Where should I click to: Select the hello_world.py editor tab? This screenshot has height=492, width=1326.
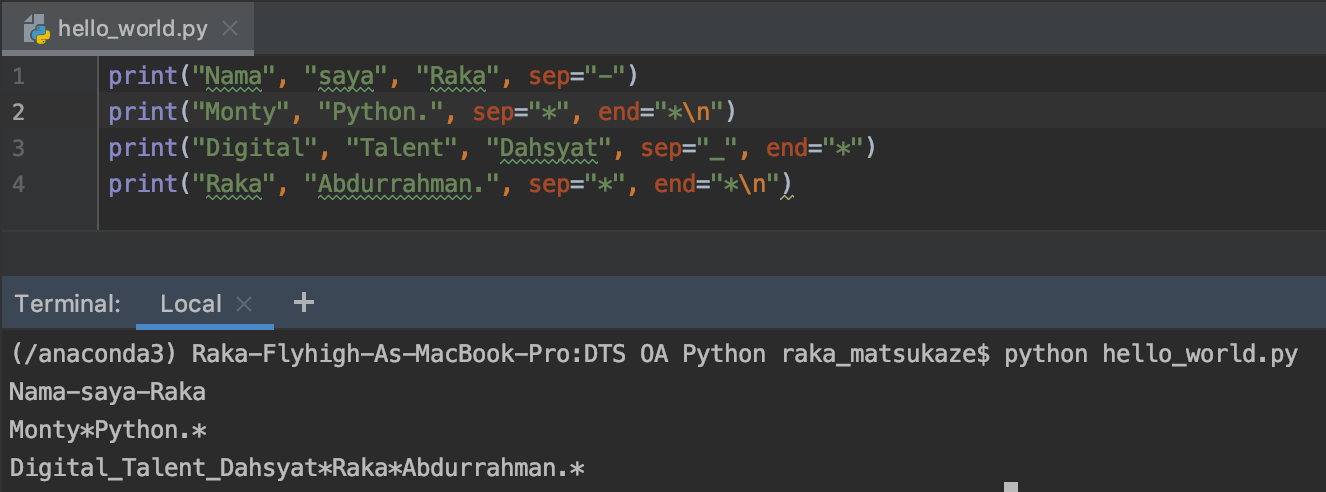[x=127, y=28]
